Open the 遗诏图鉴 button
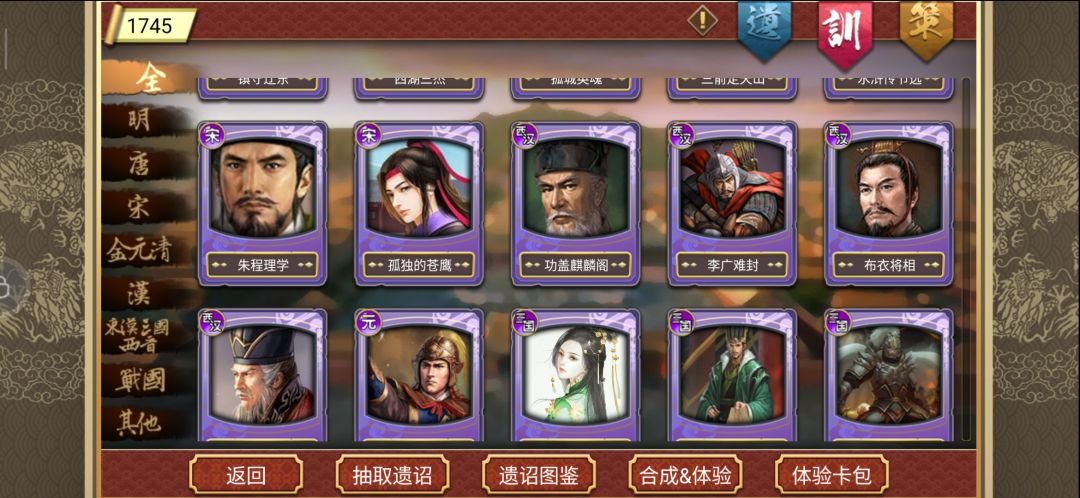This screenshot has width=1080, height=498. [539, 475]
